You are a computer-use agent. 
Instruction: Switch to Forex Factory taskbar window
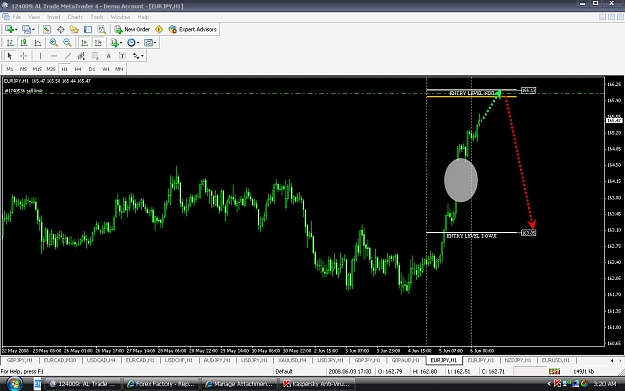[x=161, y=384]
